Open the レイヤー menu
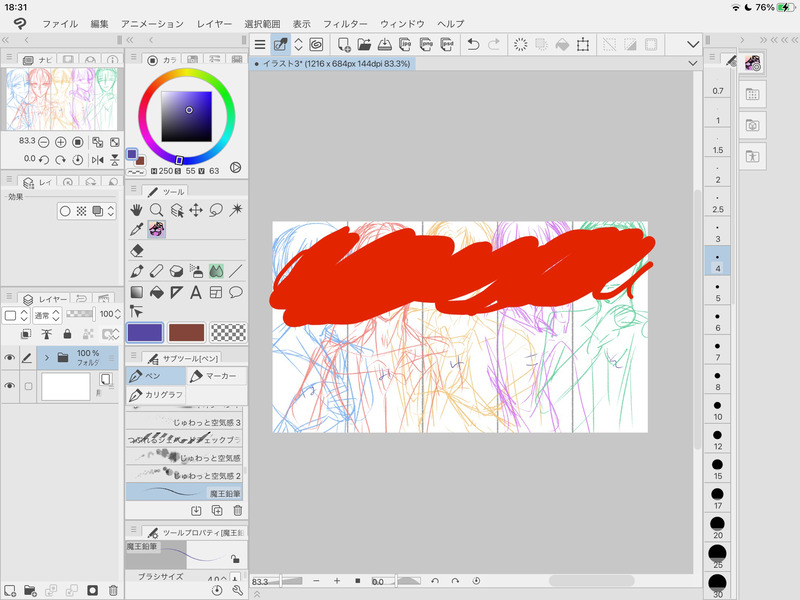This screenshot has height=600, width=800. (214, 23)
